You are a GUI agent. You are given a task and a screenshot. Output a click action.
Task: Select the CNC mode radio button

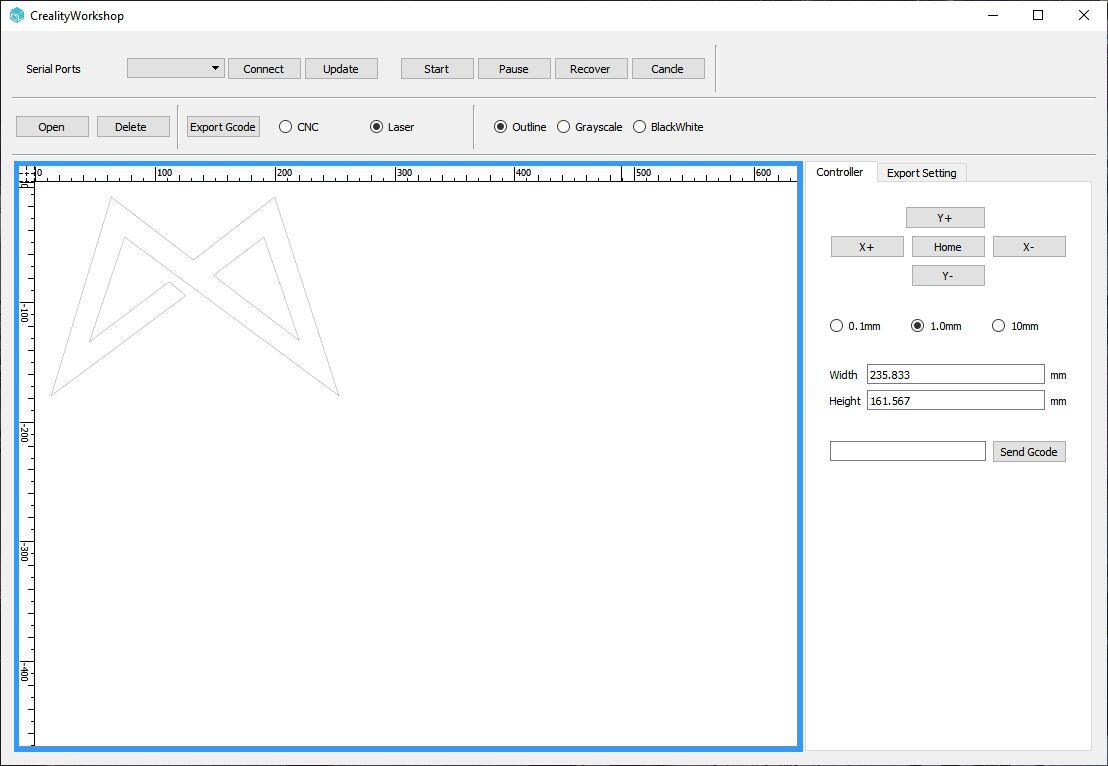coord(286,127)
